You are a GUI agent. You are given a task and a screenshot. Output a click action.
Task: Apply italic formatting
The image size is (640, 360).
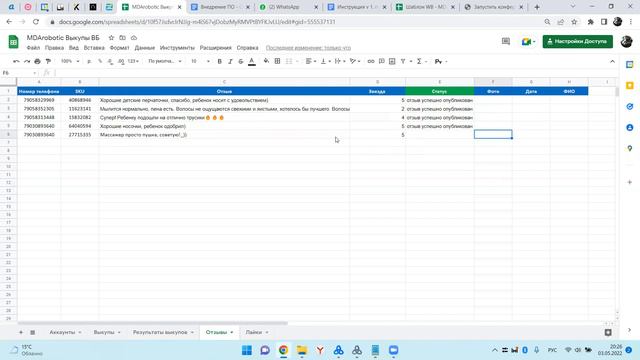point(230,61)
